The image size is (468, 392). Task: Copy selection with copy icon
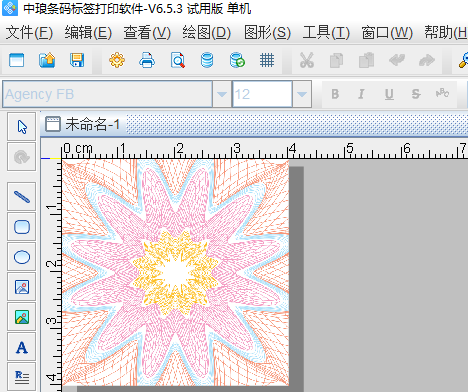point(336,61)
